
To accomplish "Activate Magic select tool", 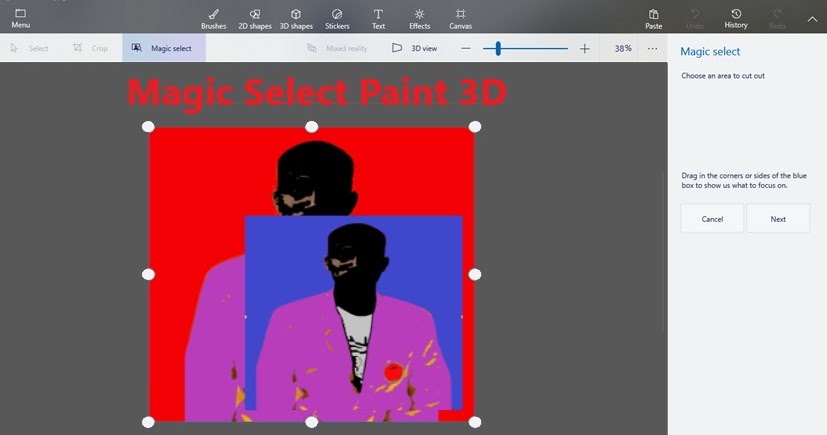I will click(x=164, y=48).
